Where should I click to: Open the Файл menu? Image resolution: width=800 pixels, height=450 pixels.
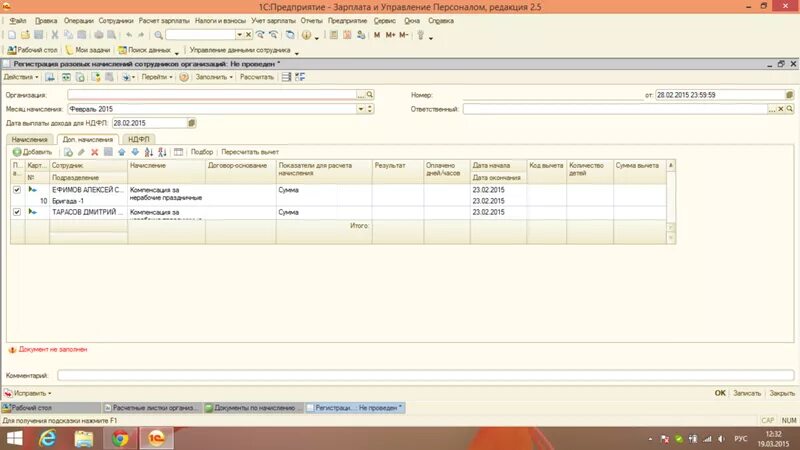[x=18, y=21]
